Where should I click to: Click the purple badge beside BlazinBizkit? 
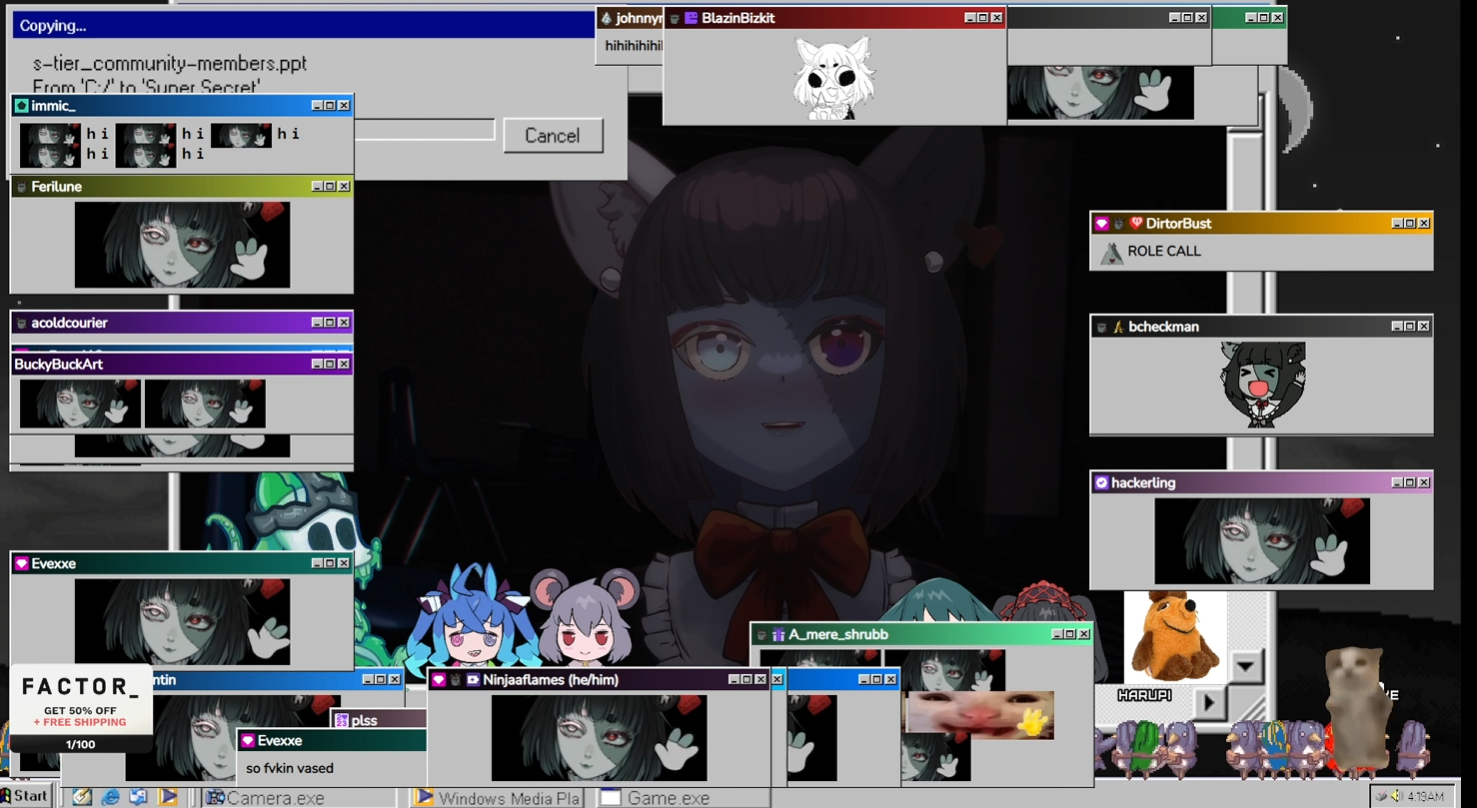[690, 18]
